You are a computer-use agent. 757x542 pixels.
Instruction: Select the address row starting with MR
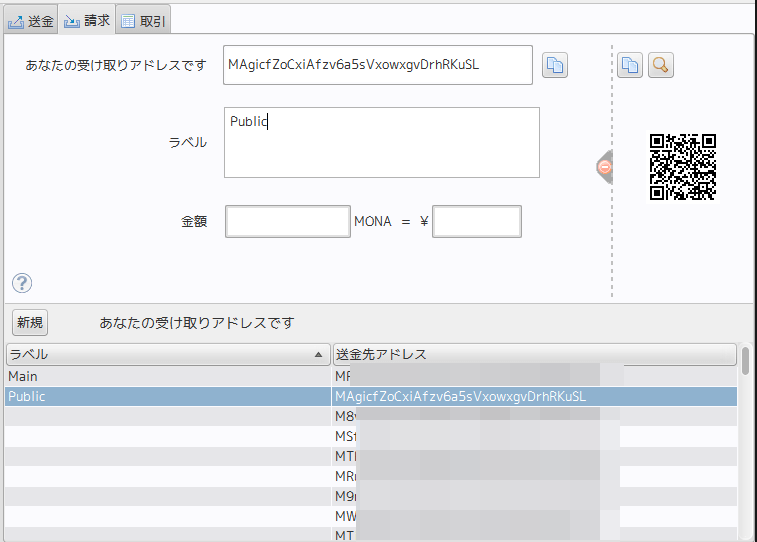click(x=371, y=476)
